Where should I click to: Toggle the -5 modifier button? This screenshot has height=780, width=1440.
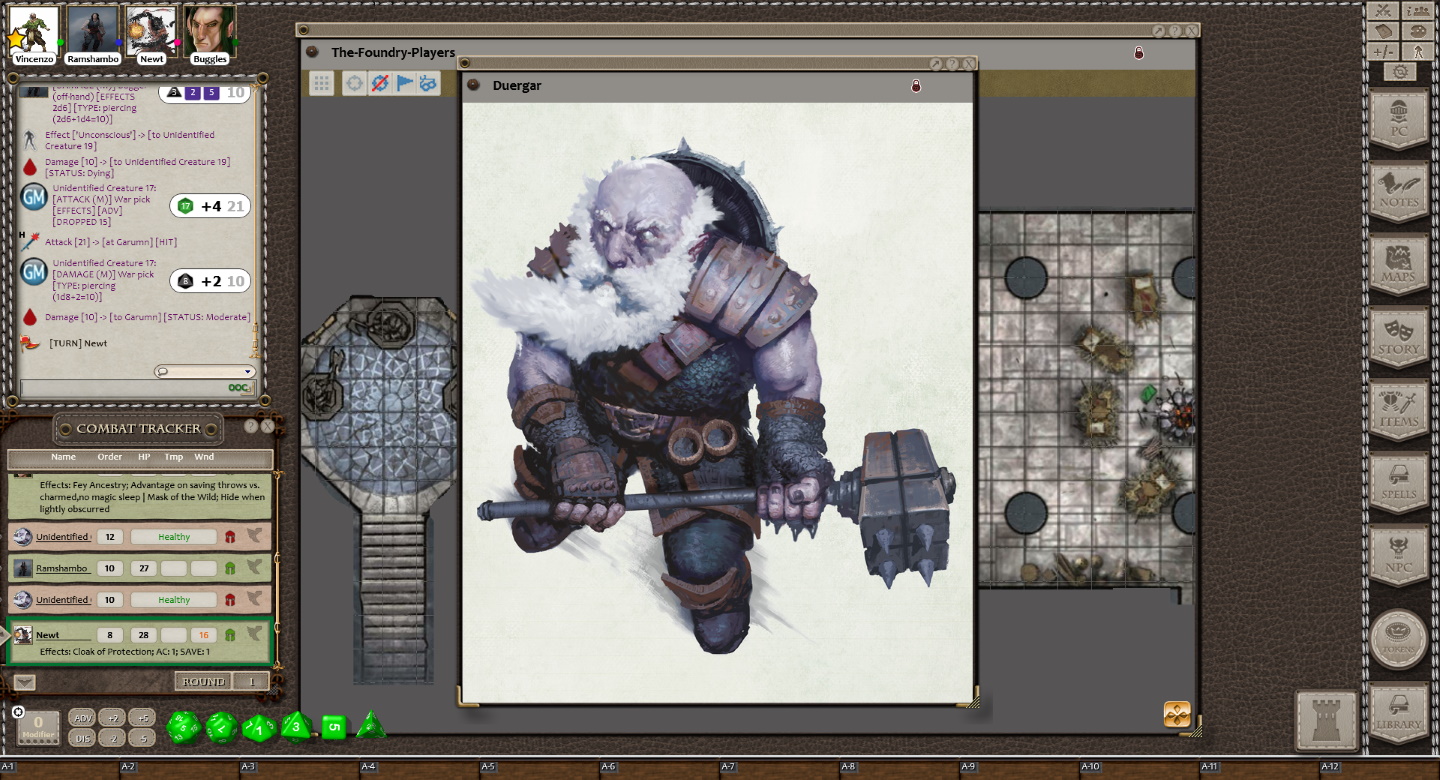pyautogui.click(x=142, y=738)
